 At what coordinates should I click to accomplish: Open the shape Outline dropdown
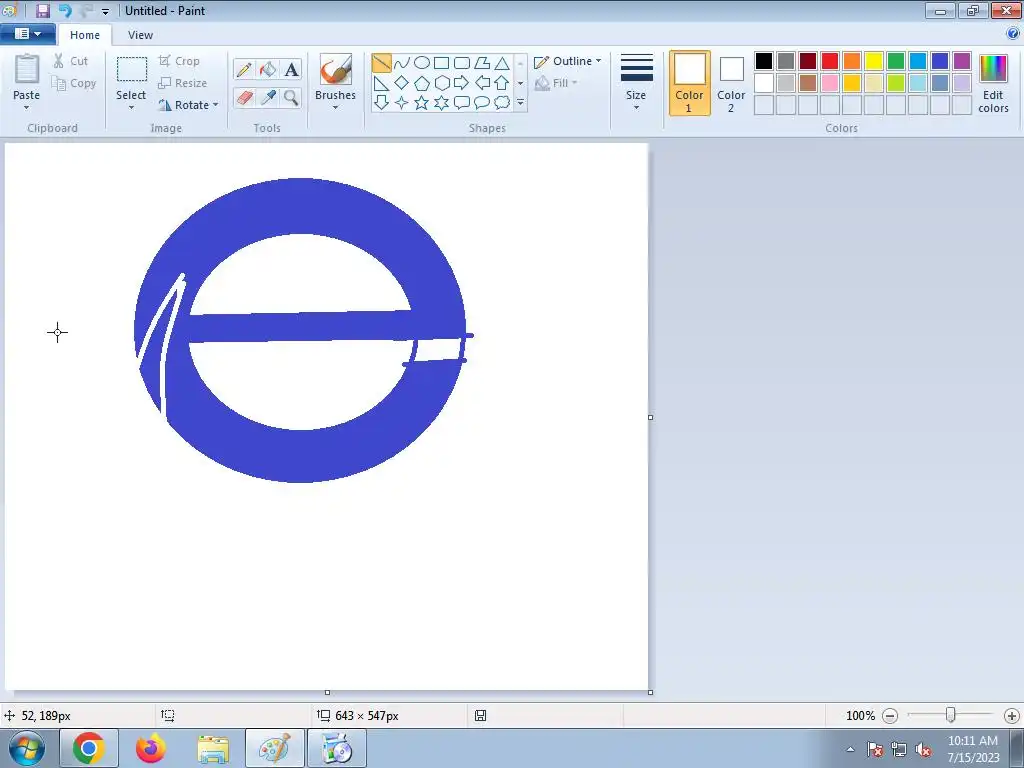567,61
